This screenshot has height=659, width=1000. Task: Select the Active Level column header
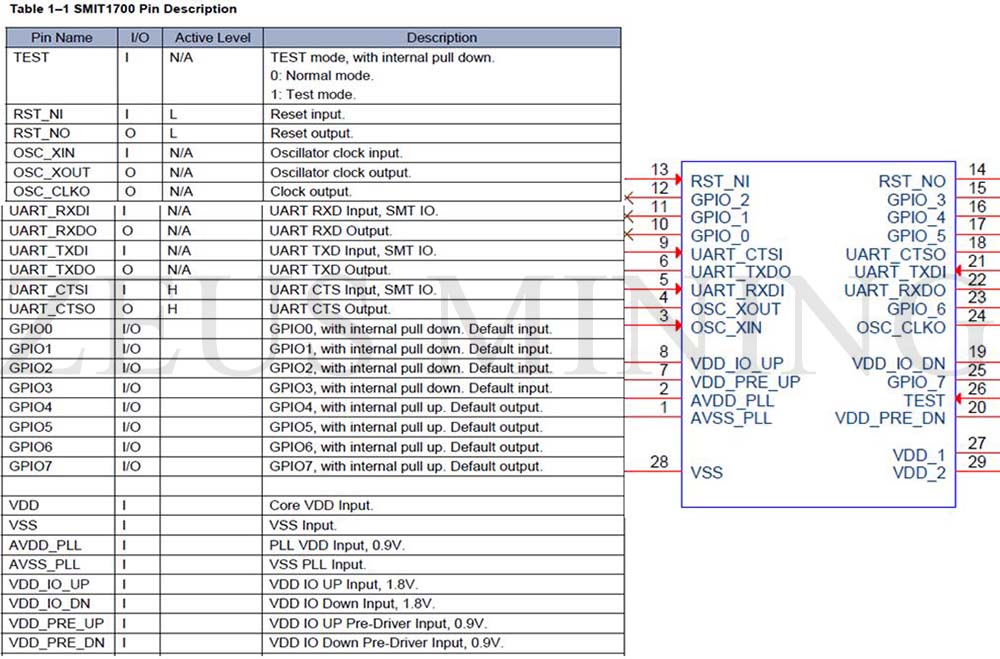tap(211, 37)
